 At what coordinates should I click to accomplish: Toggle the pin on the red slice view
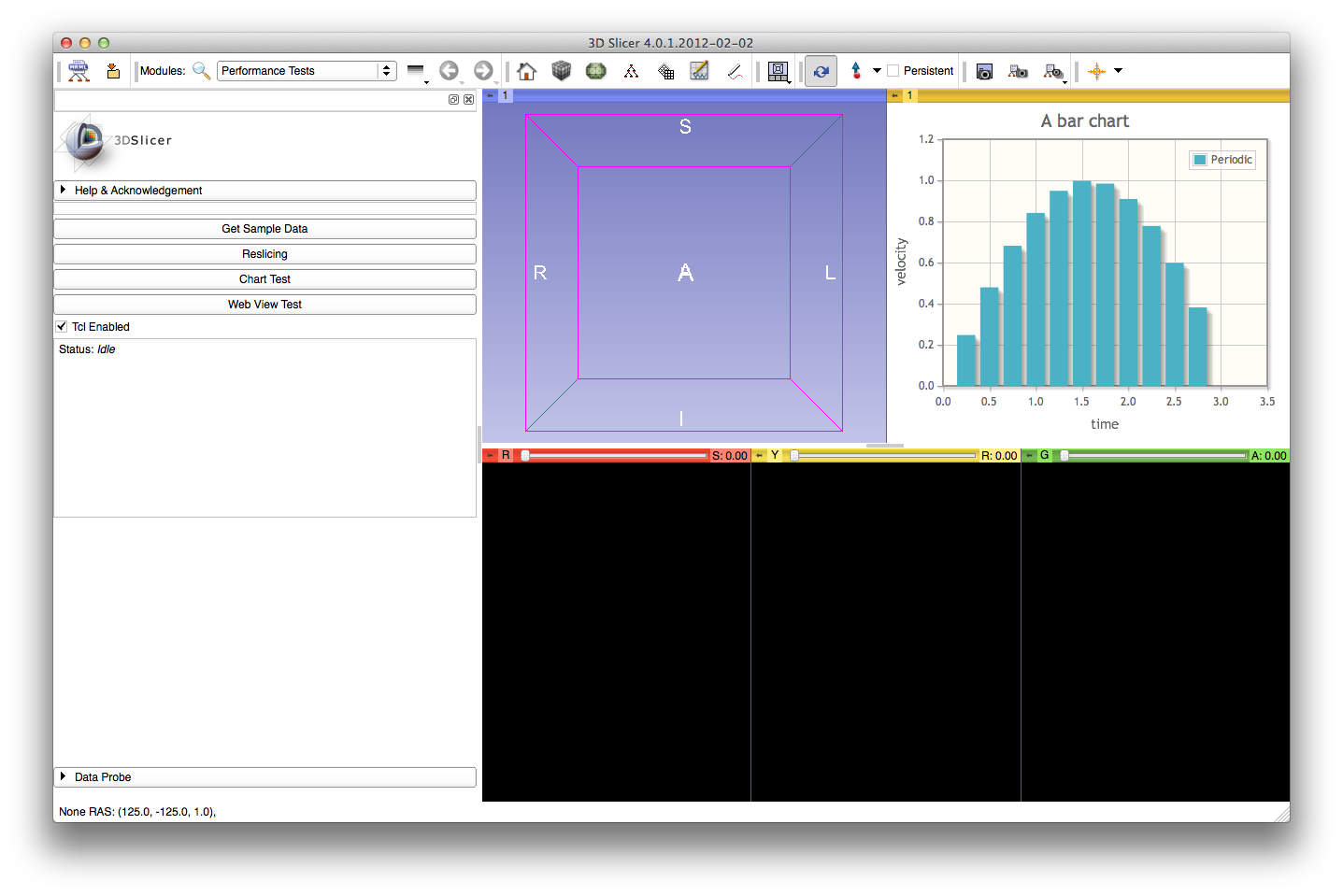491,456
